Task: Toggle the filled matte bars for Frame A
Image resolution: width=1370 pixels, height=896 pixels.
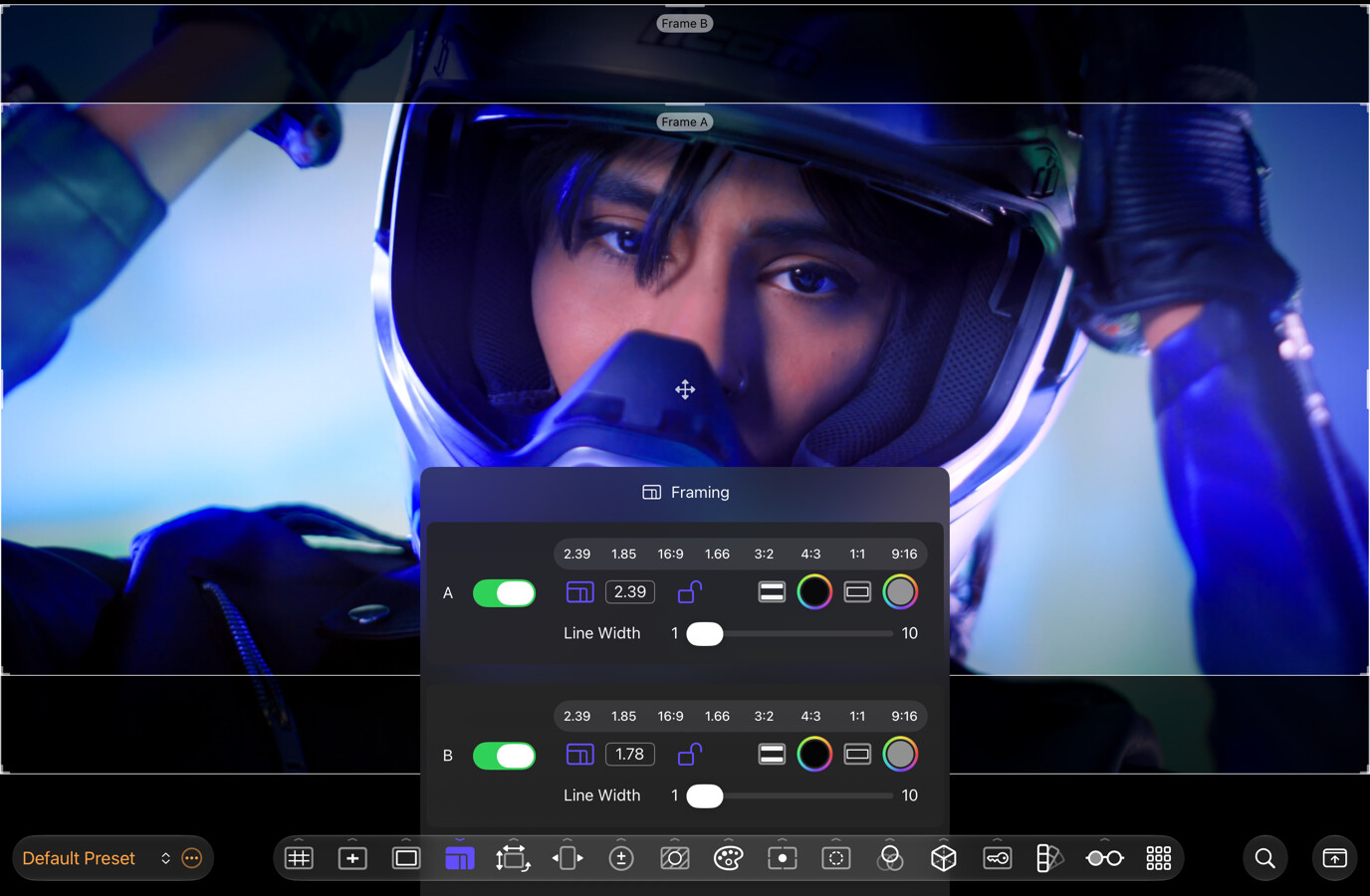Action: tap(772, 592)
